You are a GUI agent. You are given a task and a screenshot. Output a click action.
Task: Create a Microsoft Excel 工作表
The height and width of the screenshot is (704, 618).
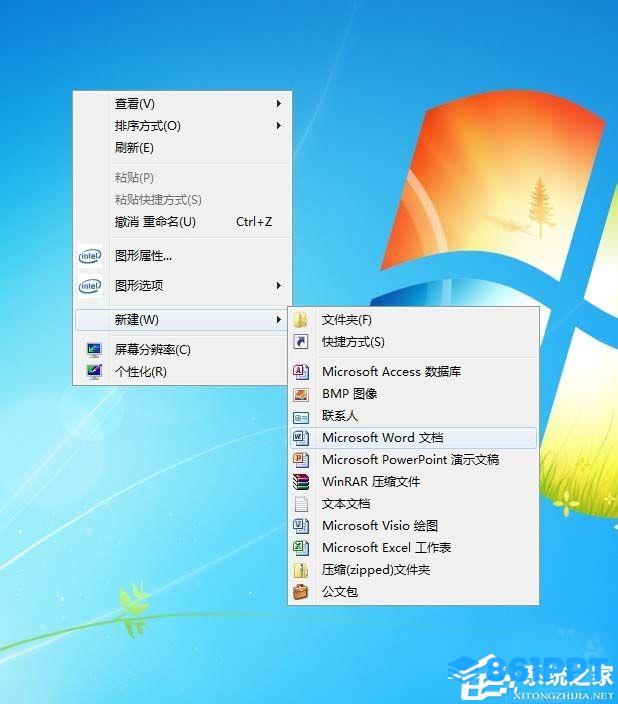(x=413, y=547)
